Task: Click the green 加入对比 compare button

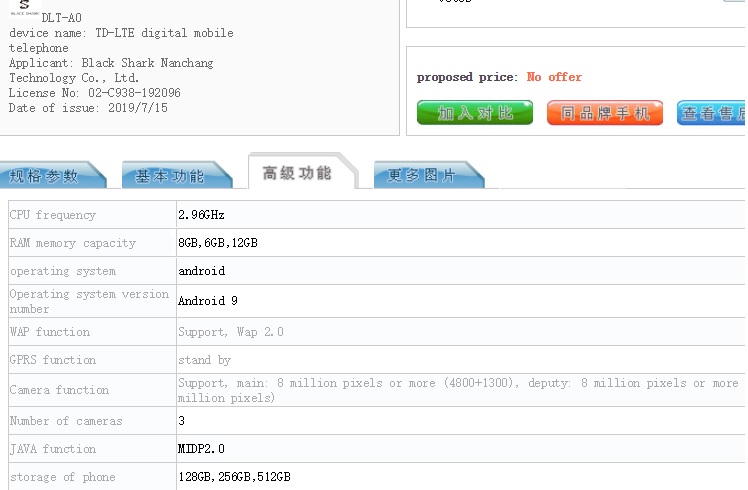Action: click(475, 113)
